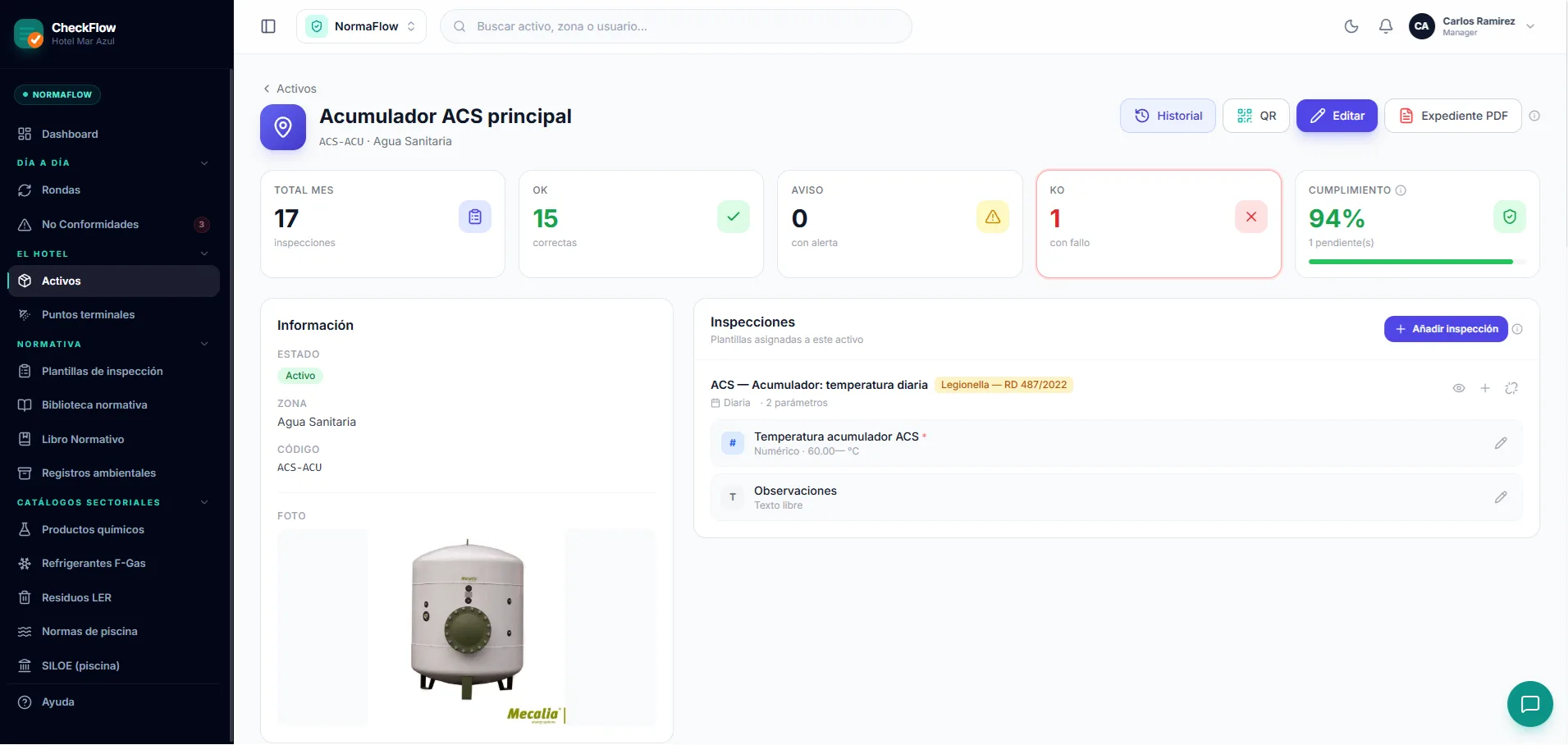
Task: Click the numeric hash icon of Temperatura parameter
Action: point(733,443)
